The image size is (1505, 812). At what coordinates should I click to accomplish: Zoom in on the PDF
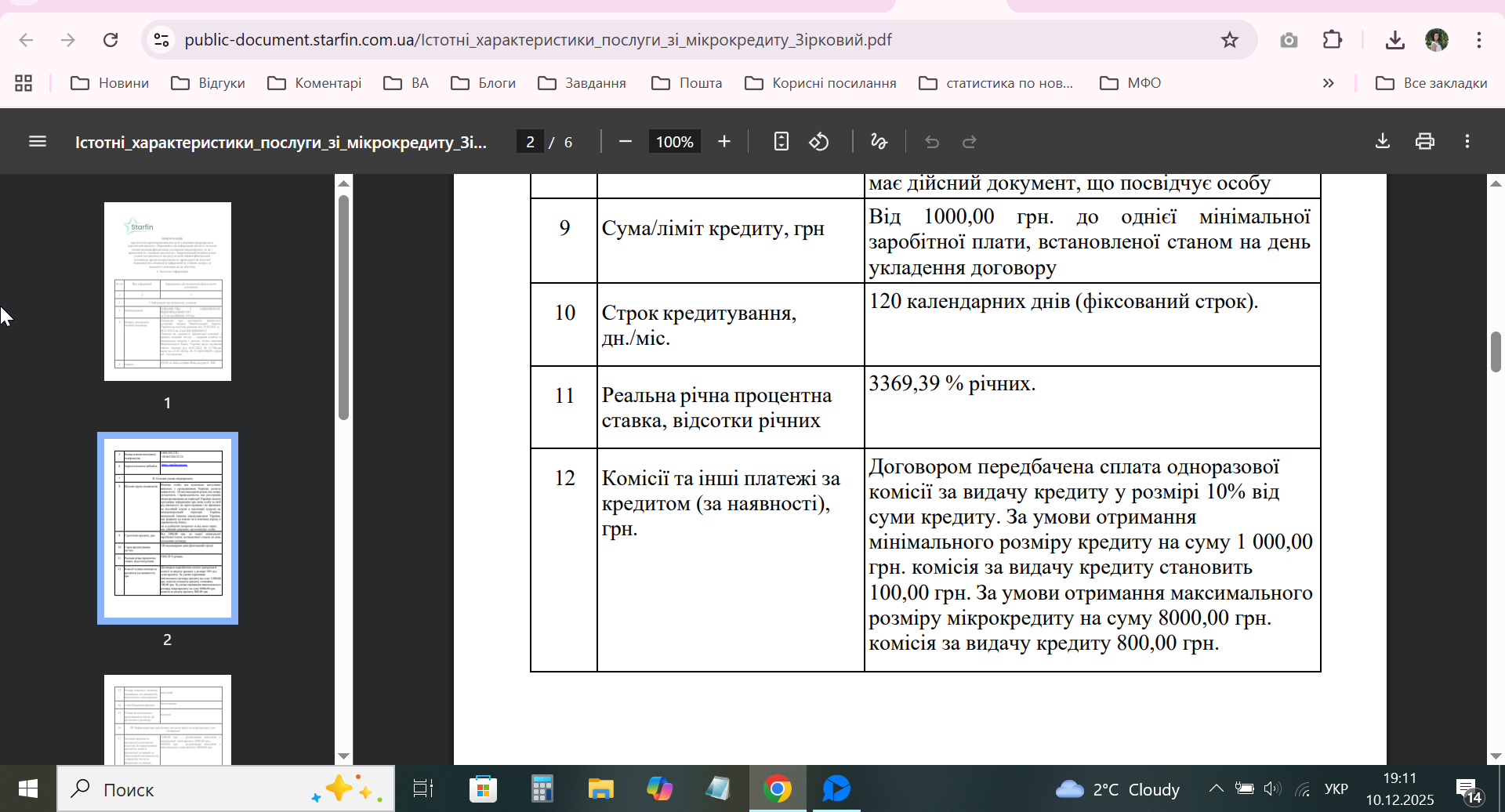724,142
